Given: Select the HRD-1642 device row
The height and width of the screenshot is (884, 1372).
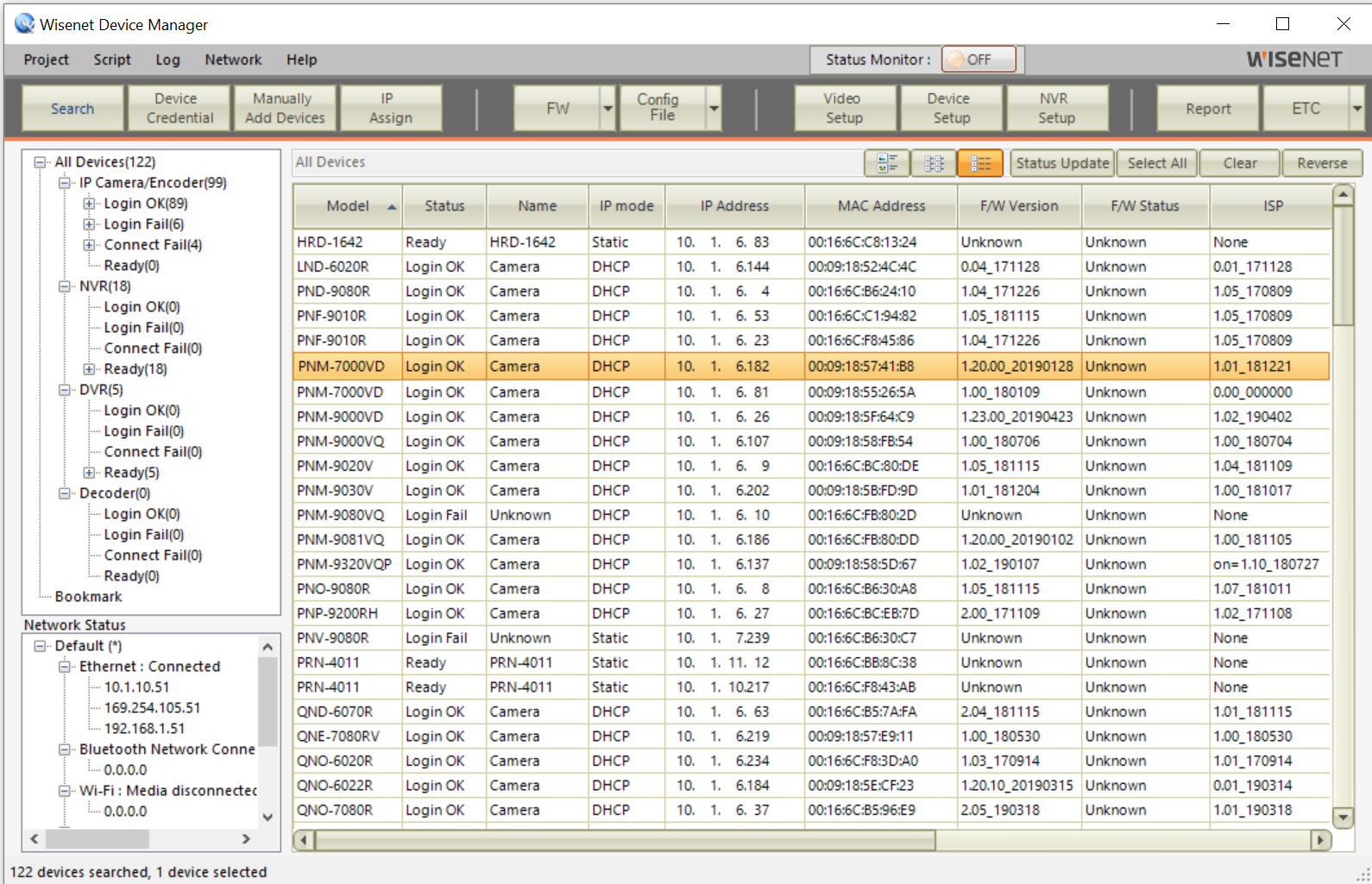Looking at the screenshot, I should click(x=811, y=242).
